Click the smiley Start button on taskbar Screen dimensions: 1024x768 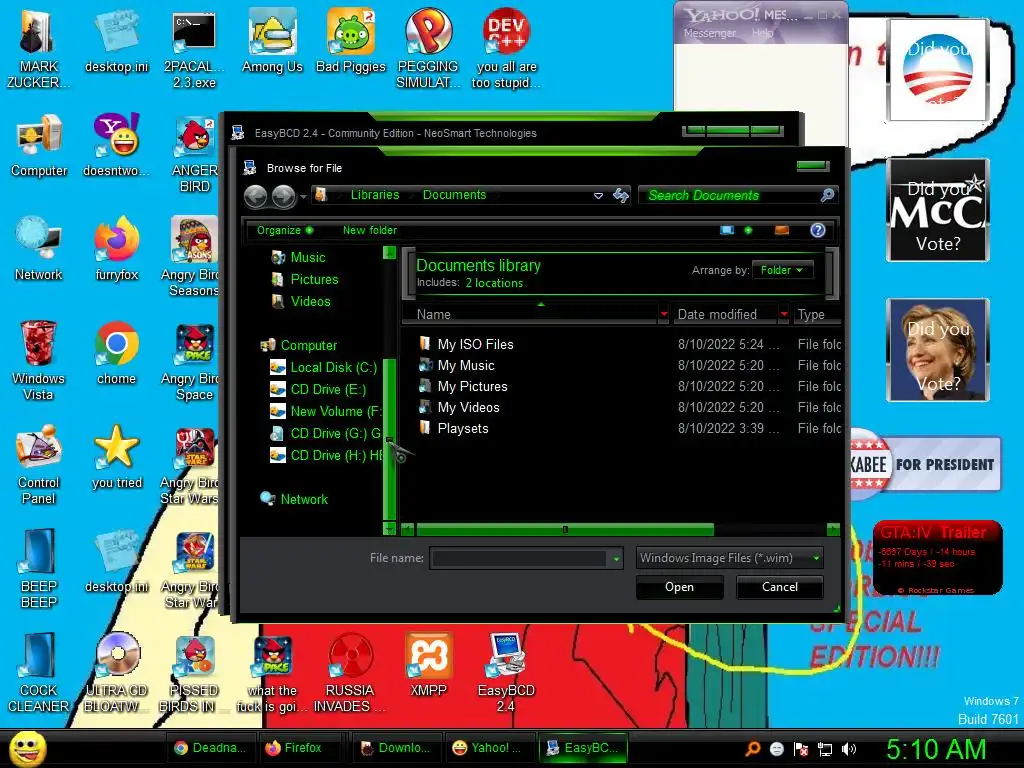[x=27, y=748]
